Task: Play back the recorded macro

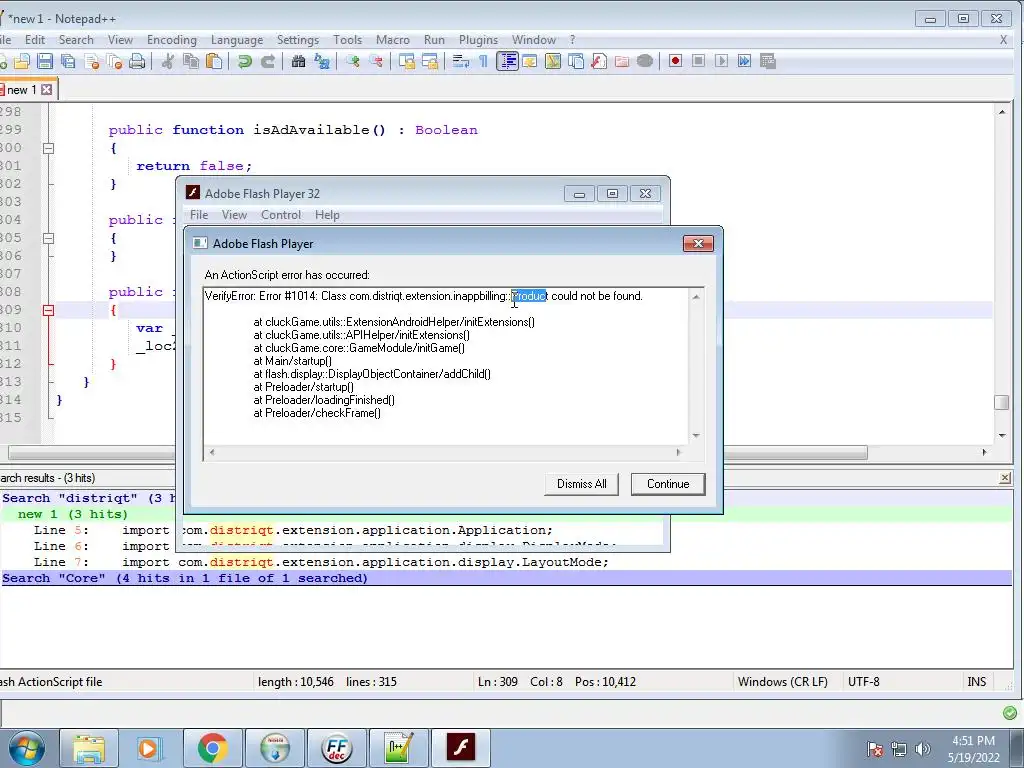Action: (x=722, y=61)
